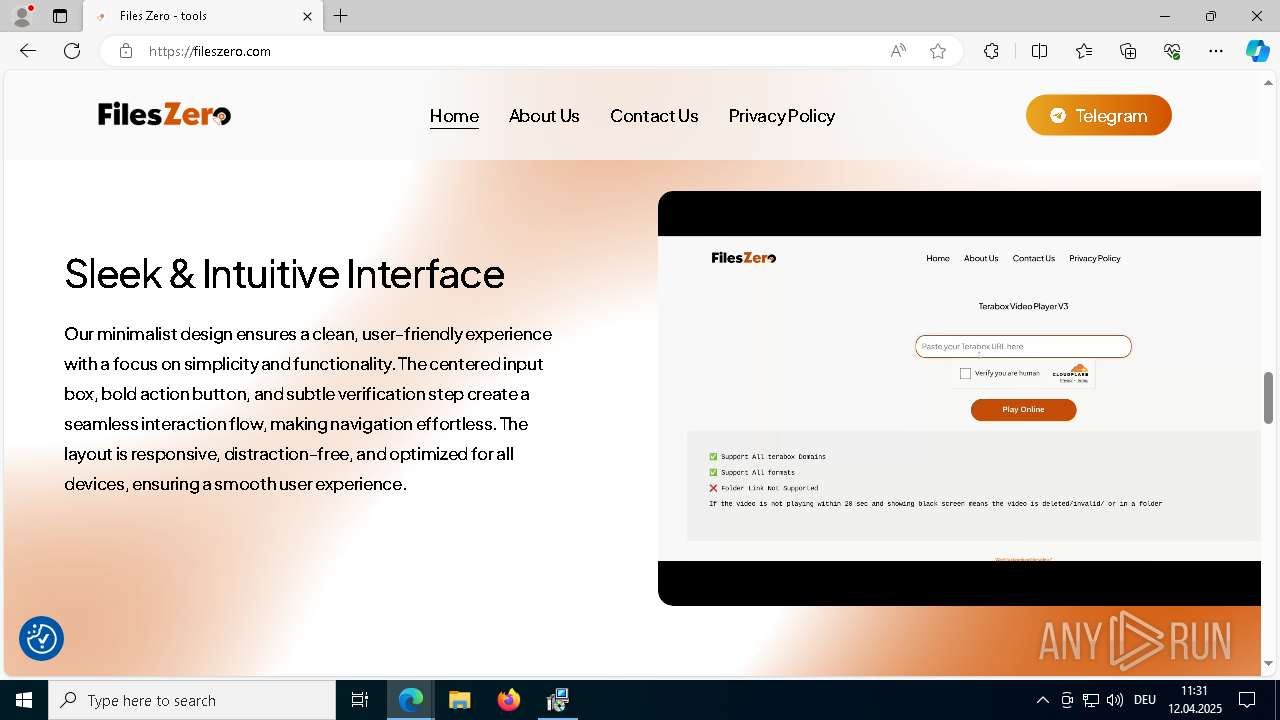This screenshot has height=720, width=1280.
Task: Open Task View on taskbar
Action: click(360, 700)
